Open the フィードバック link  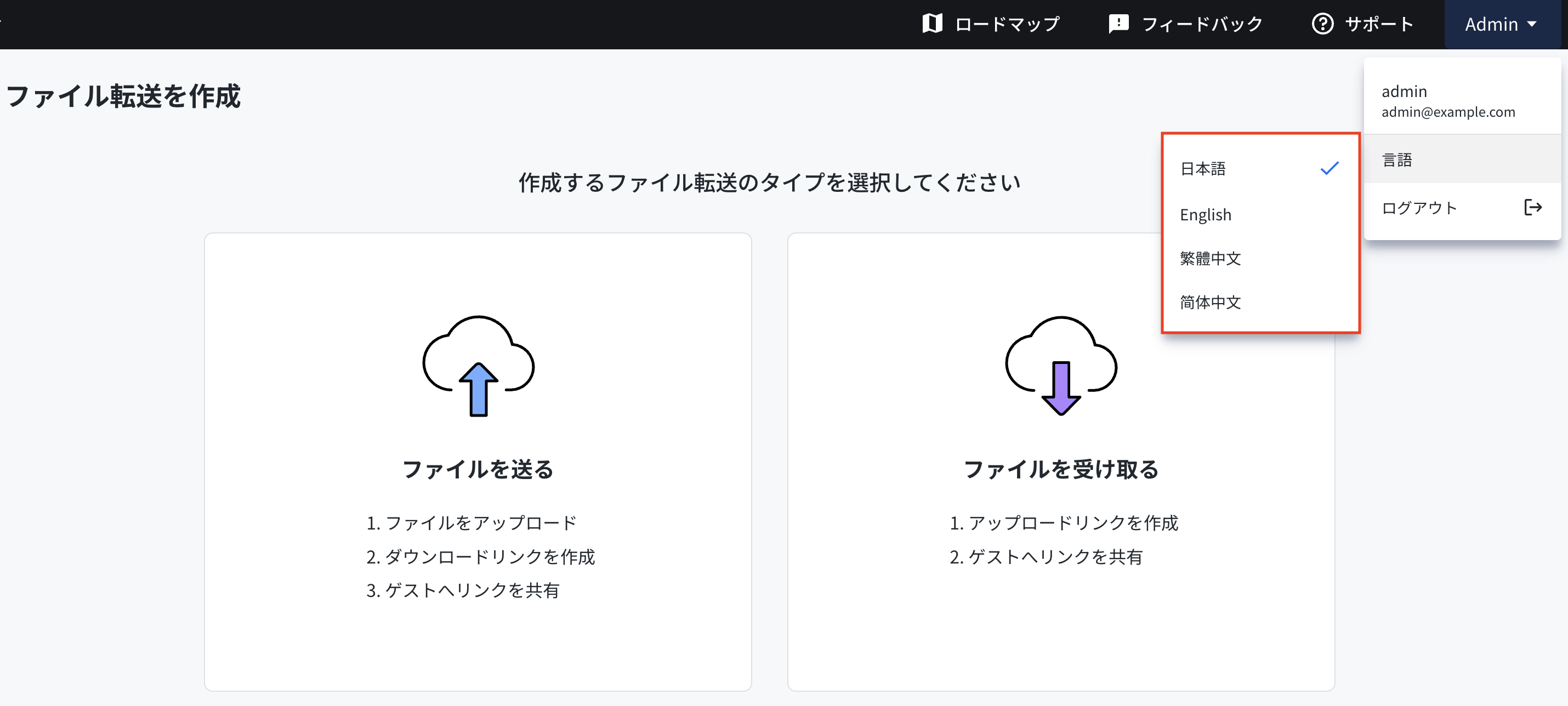pyautogui.click(x=1186, y=24)
